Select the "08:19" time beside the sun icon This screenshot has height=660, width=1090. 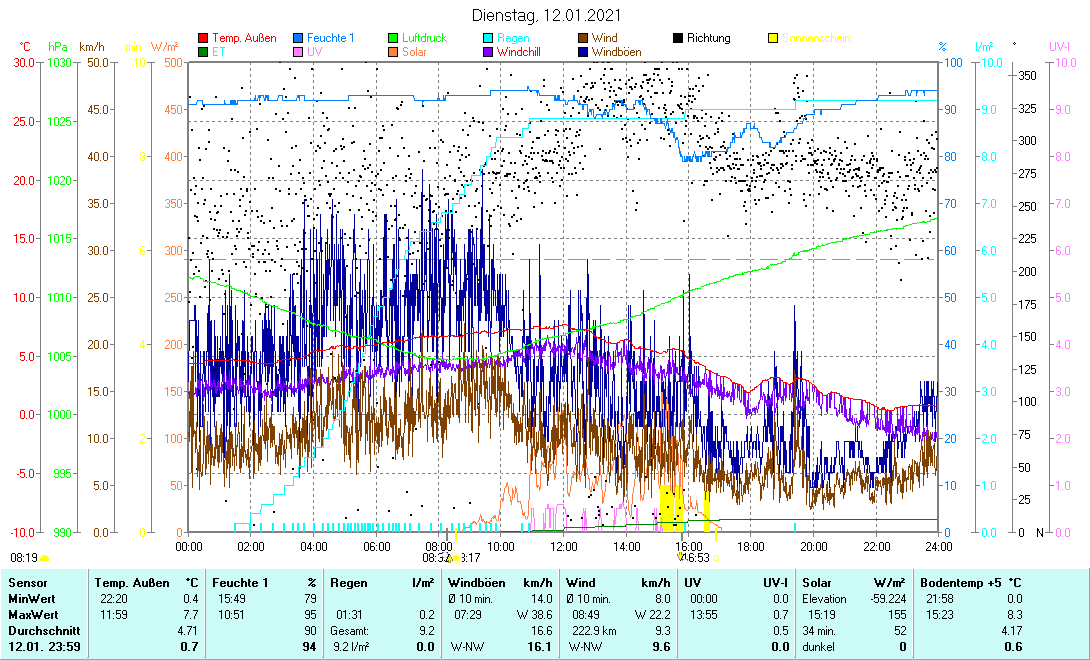[23, 558]
